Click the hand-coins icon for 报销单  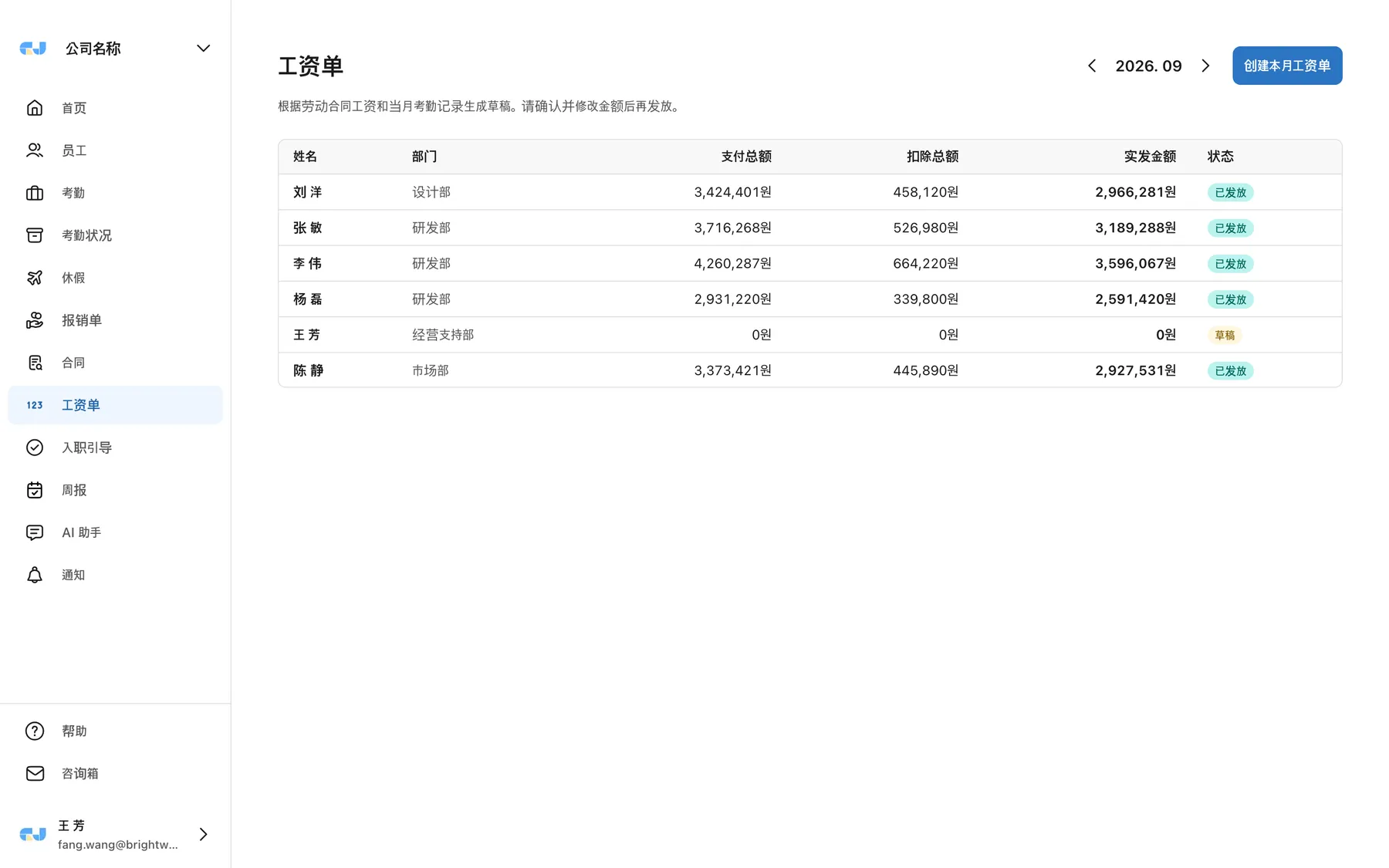pos(35,320)
